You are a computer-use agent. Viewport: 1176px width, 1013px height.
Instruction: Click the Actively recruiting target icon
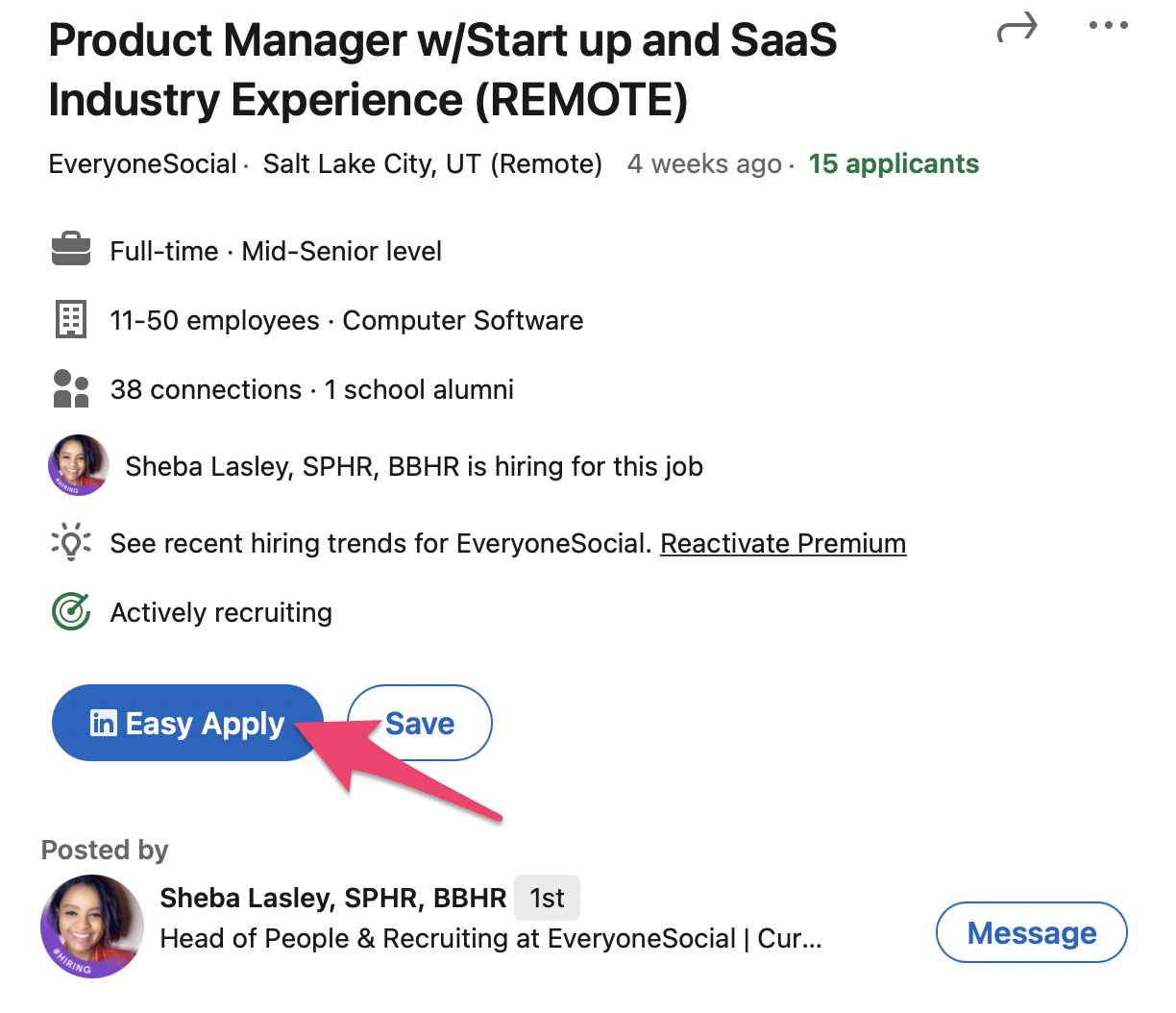(70, 611)
